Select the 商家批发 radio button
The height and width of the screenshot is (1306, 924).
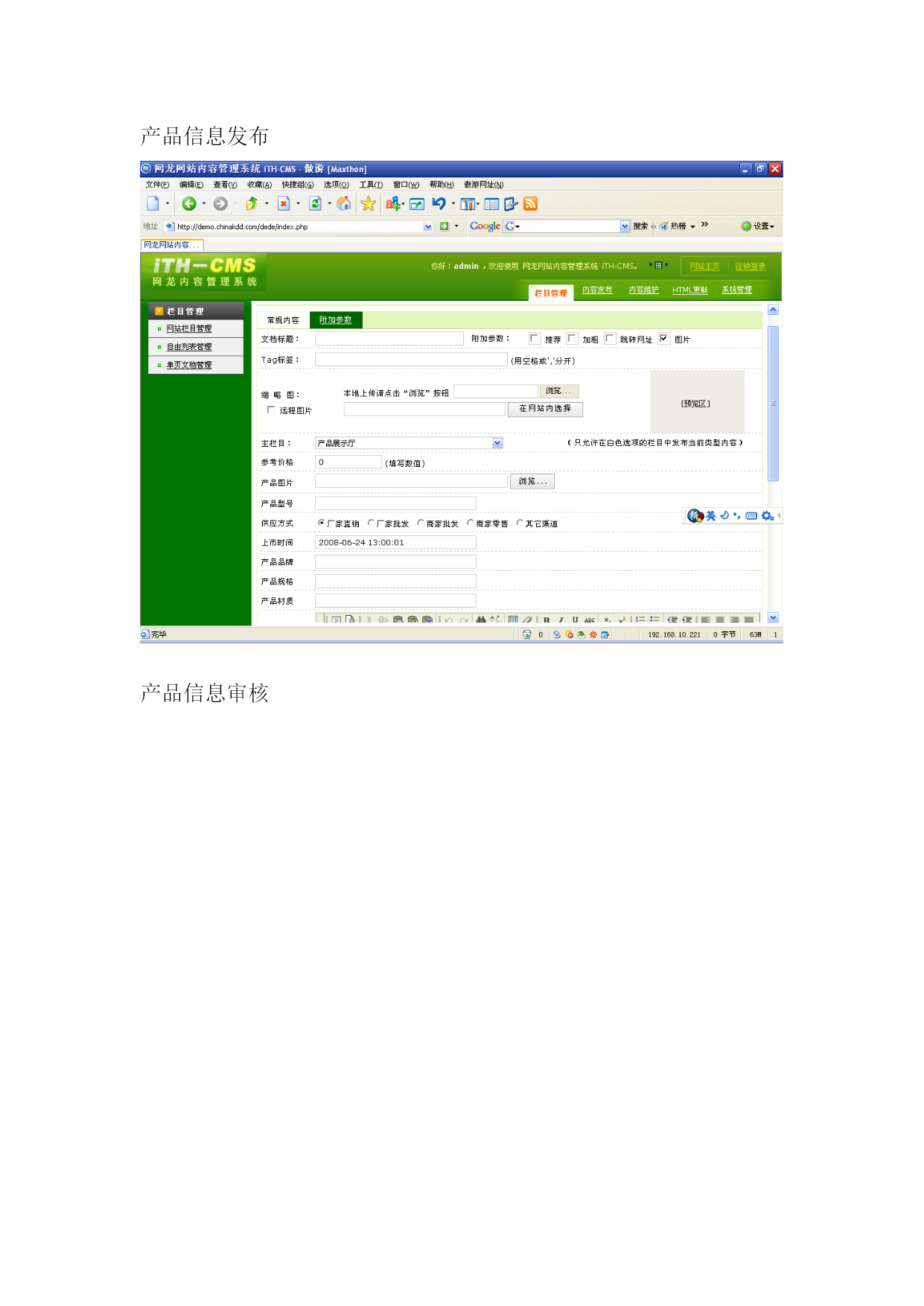tap(421, 523)
